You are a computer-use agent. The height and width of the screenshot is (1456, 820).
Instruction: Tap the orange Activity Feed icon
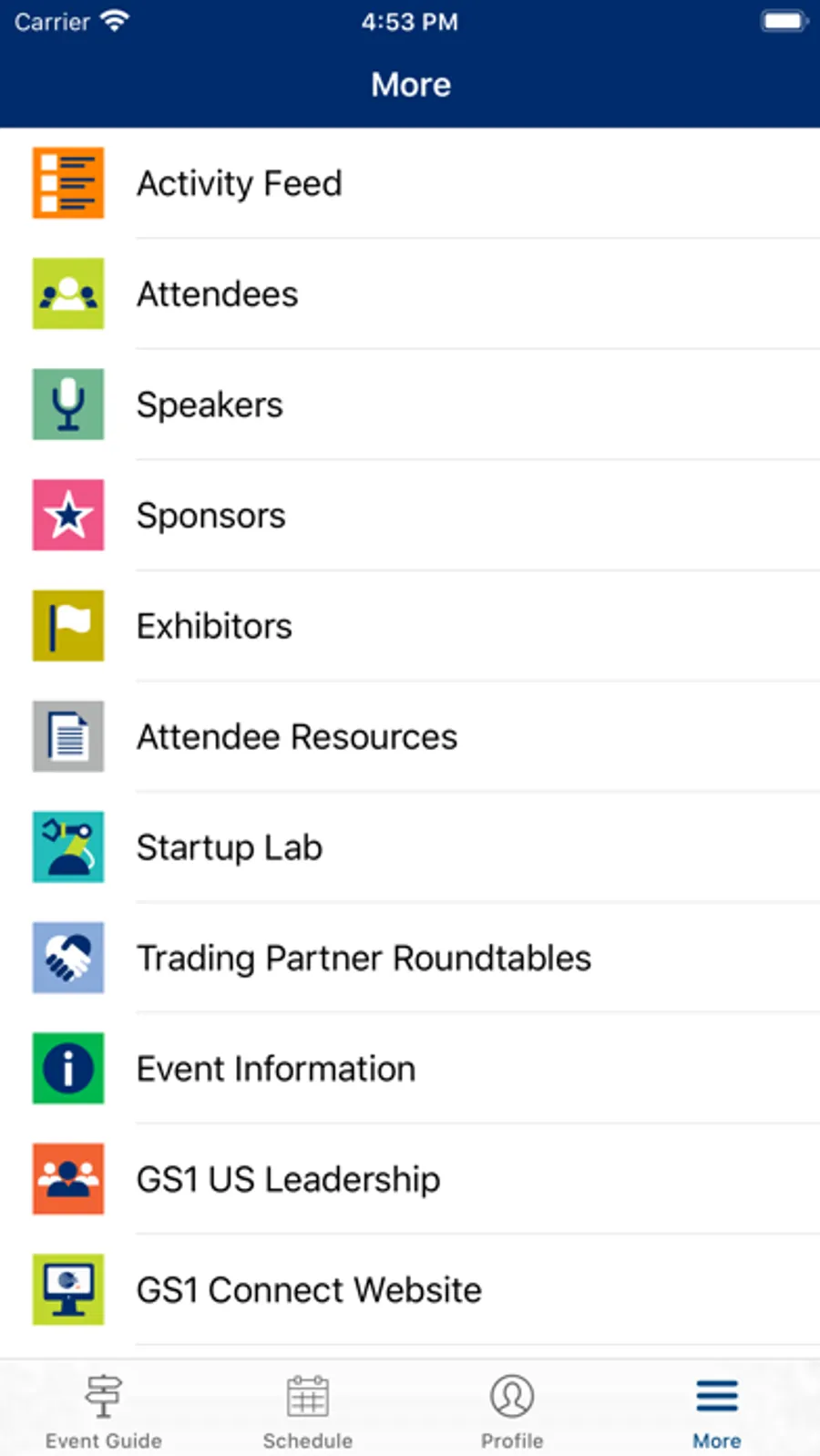coord(68,183)
